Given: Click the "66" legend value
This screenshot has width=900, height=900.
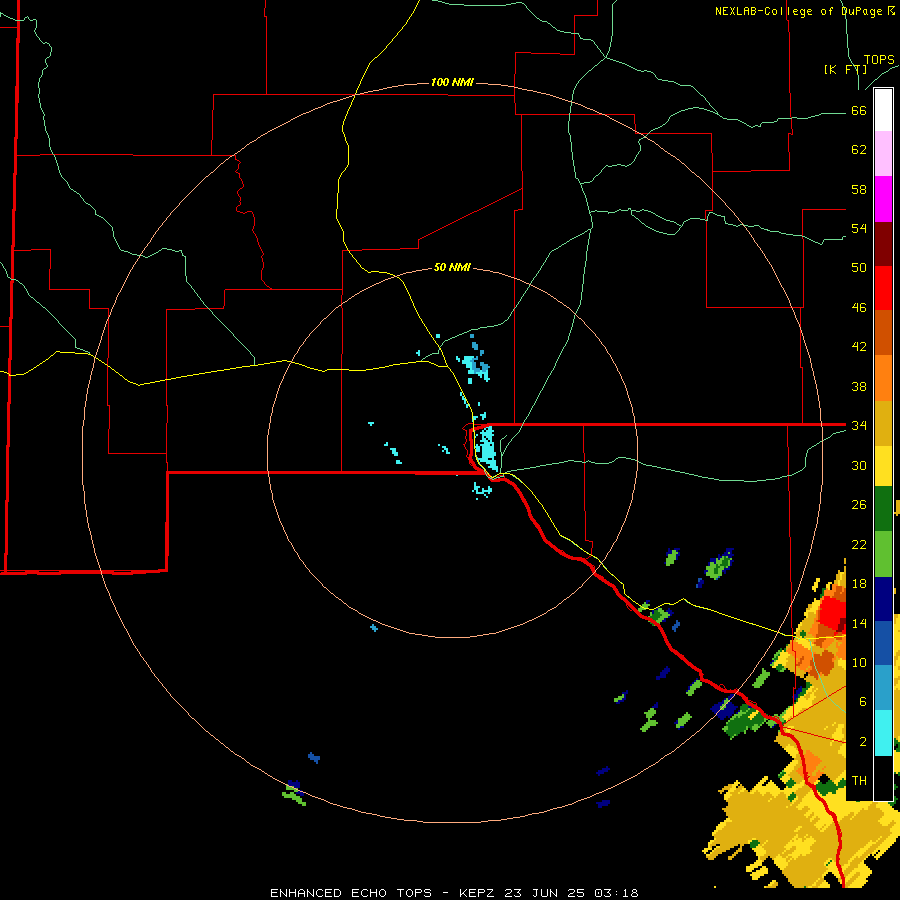Looking at the screenshot, I should coord(859,110).
